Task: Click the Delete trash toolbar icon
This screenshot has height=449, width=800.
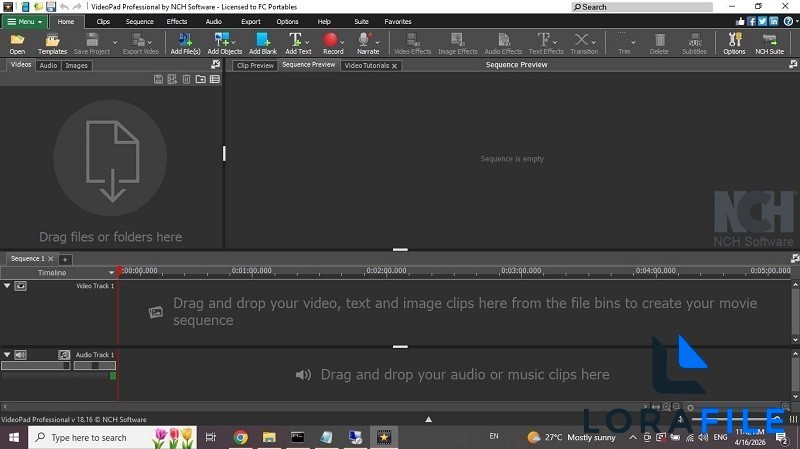Action: 660,40
